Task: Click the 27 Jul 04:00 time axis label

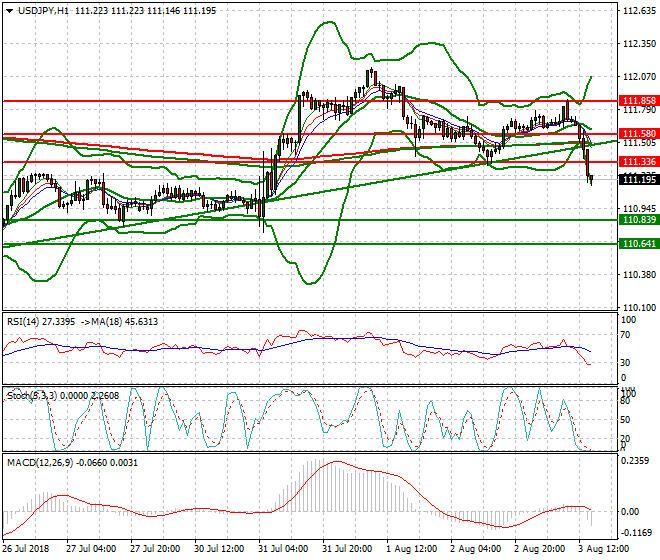Action: 91,549
